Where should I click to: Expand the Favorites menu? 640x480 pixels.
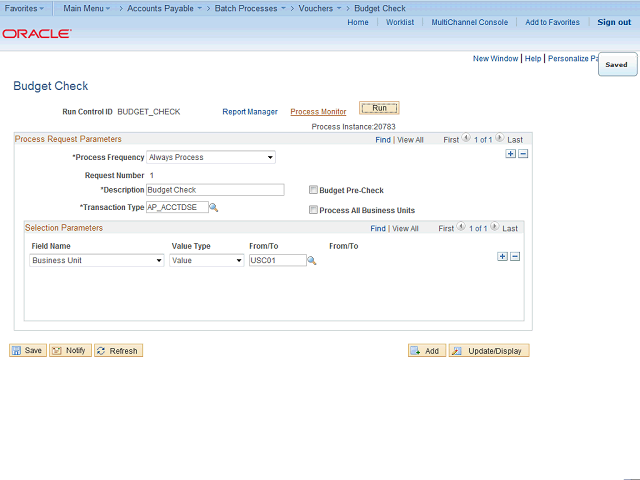24,8
